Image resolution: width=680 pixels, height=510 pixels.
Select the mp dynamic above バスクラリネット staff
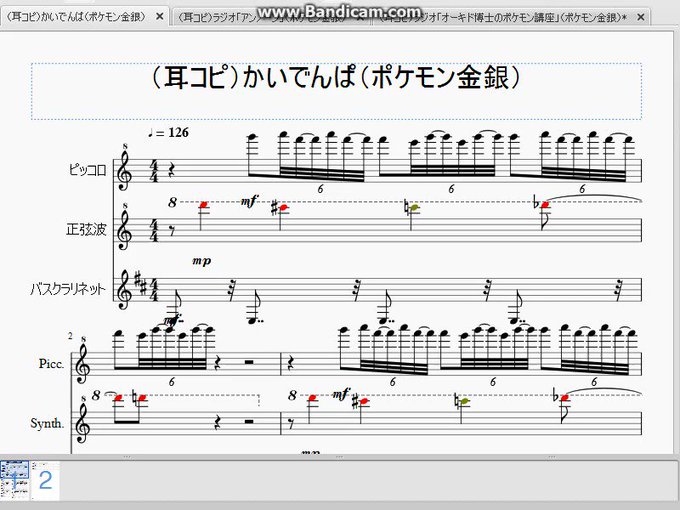click(x=202, y=261)
